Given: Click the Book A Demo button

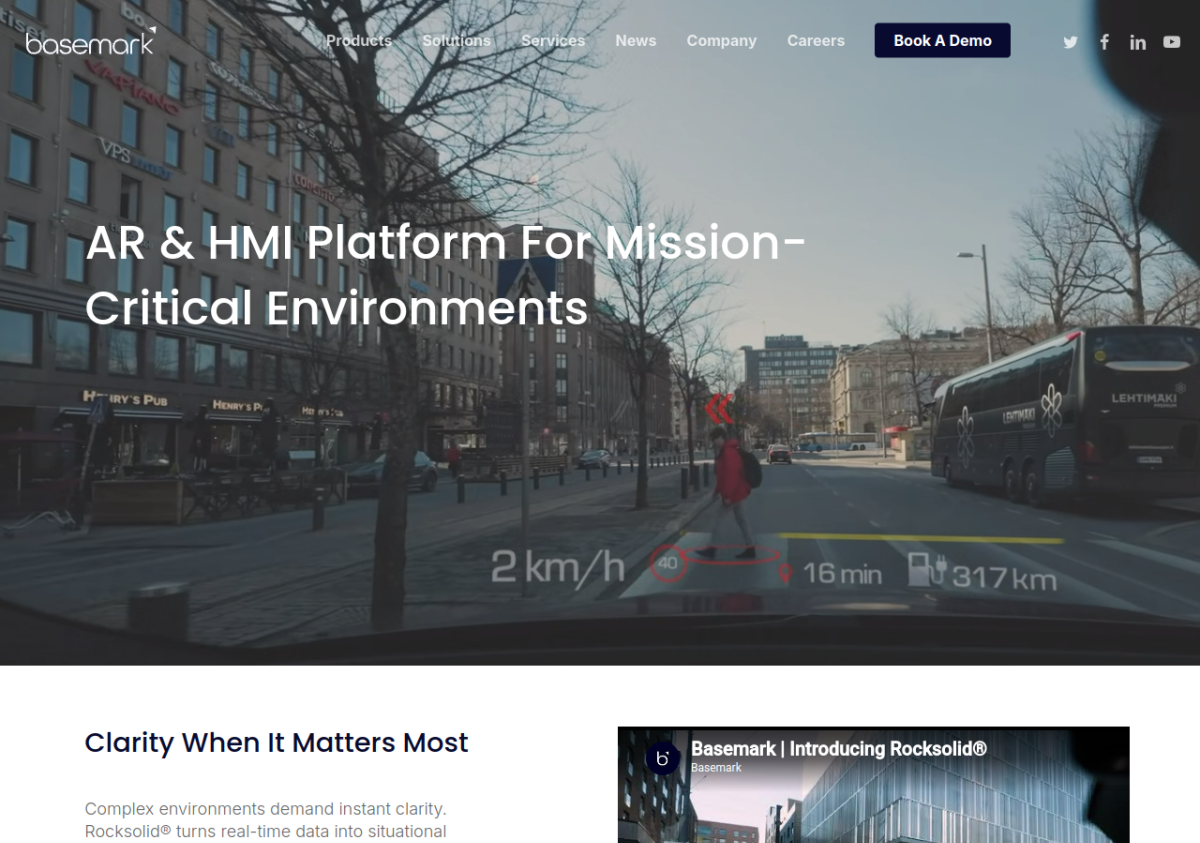Looking at the screenshot, I should pyautogui.click(x=942, y=41).
